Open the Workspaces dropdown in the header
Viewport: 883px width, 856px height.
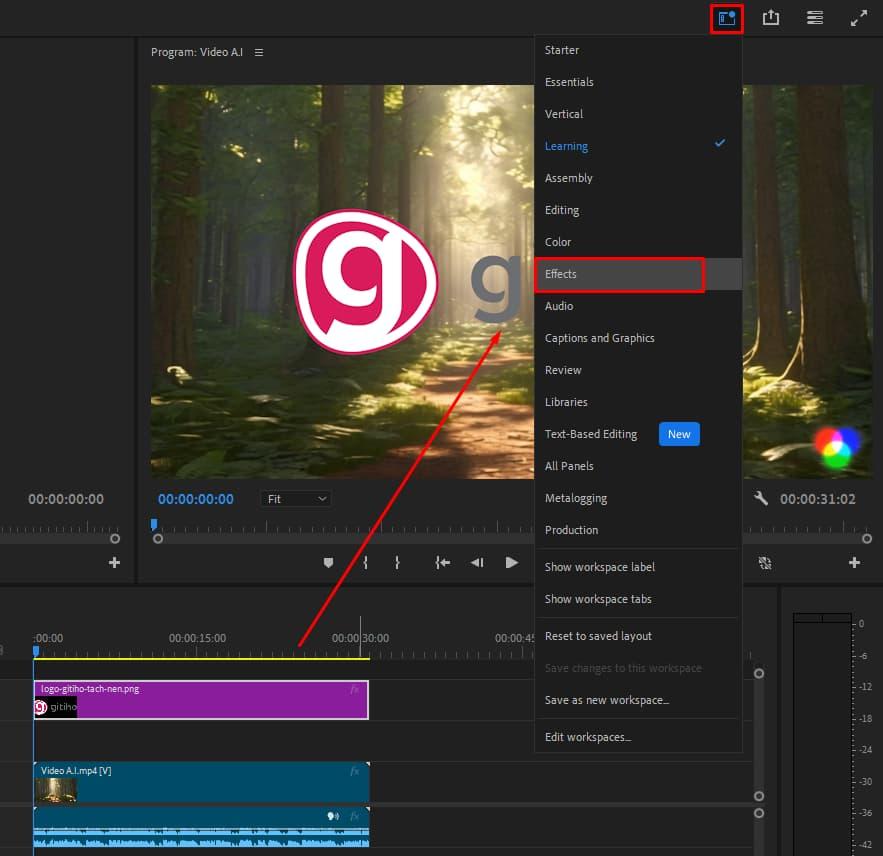(x=727, y=17)
